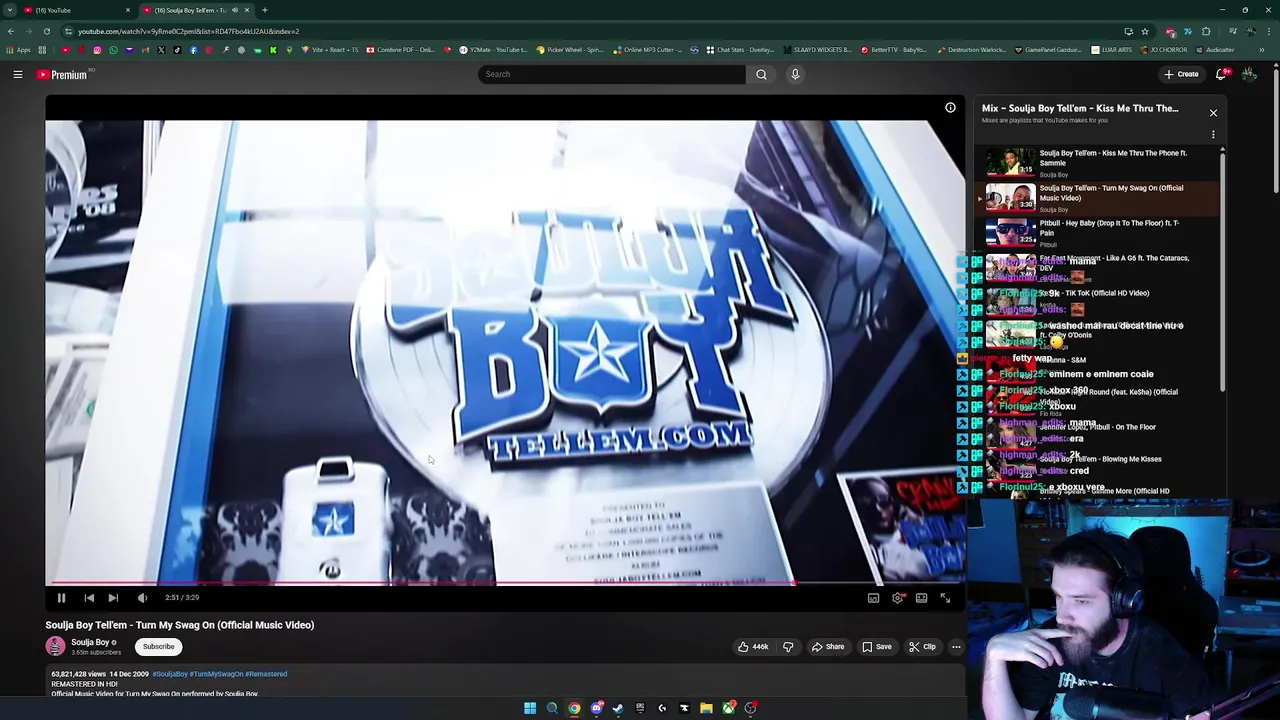Open the video info card icon

[x=950, y=108]
